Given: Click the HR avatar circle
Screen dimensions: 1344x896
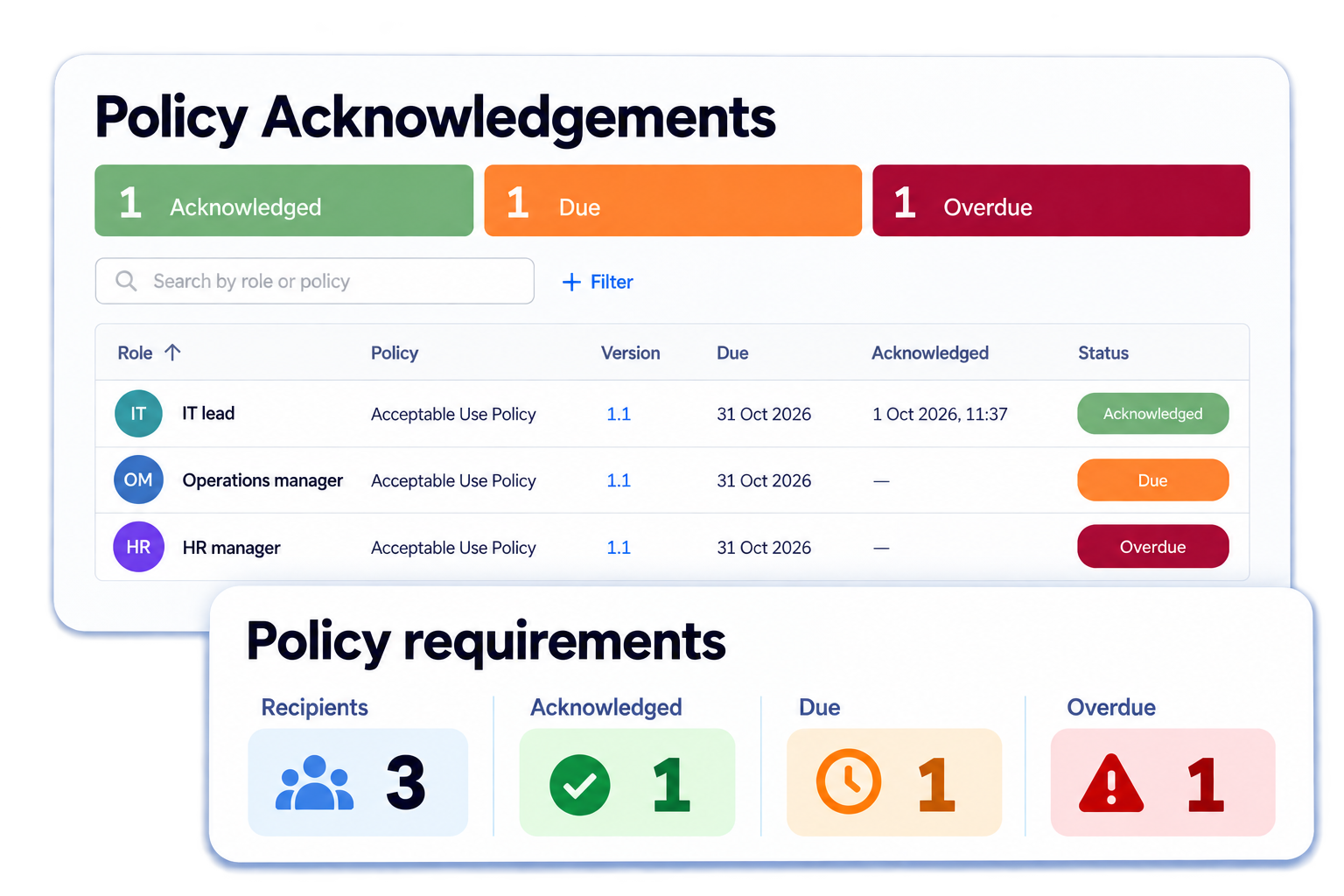Looking at the screenshot, I should click(138, 547).
